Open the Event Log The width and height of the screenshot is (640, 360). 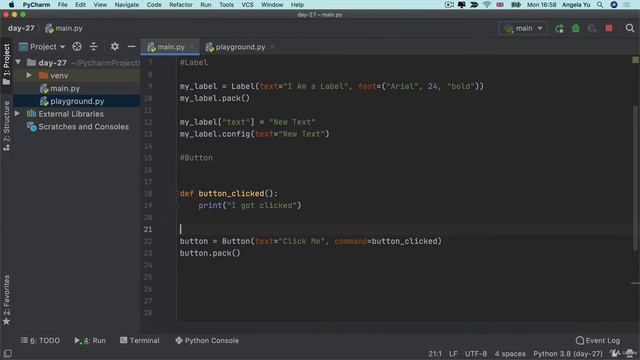pos(598,340)
